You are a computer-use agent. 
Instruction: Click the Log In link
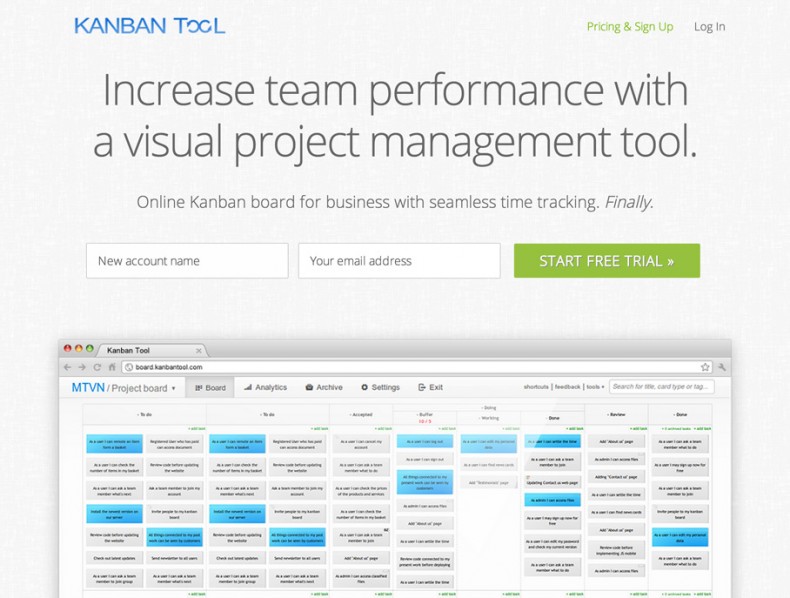pos(709,27)
